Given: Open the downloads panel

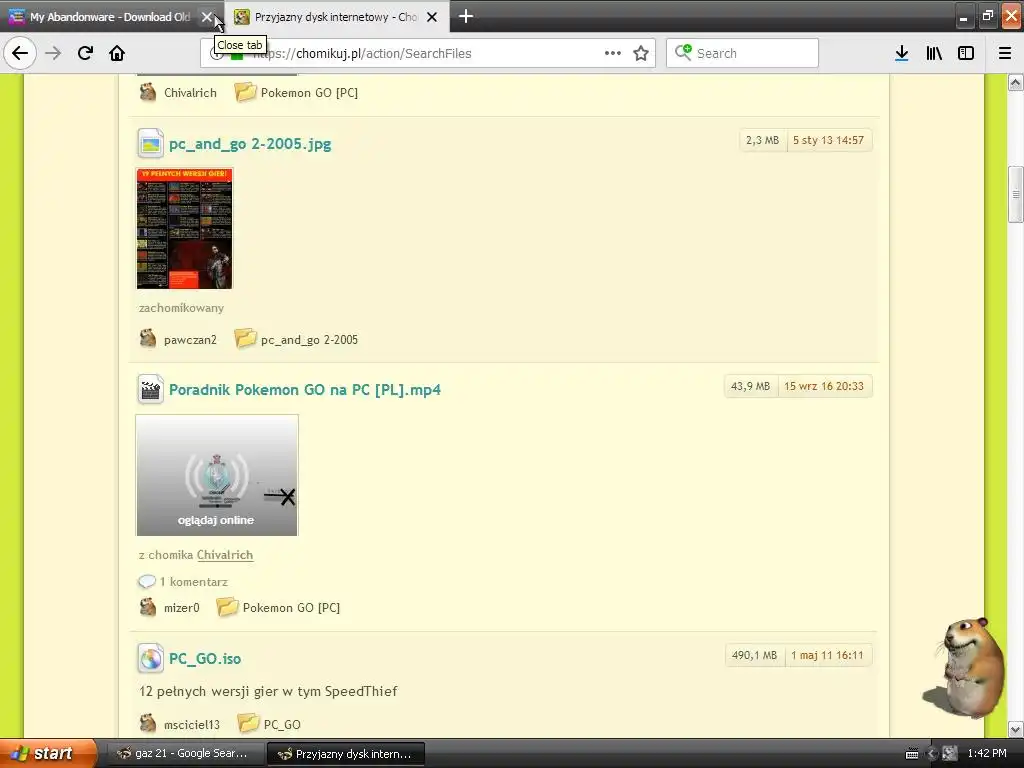Looking at the screenshot, I should pyautogui.click(x=901, y=53).
